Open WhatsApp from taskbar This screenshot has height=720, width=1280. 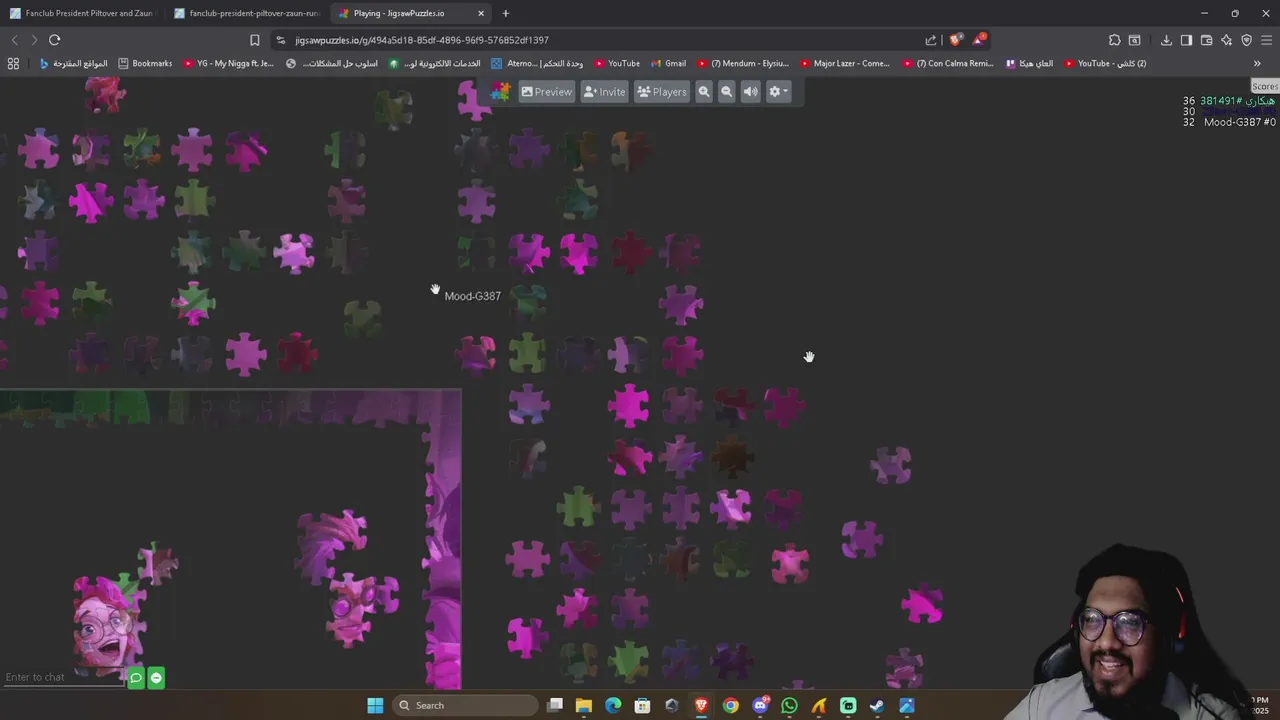pyautogui.click(x=789, y=705)
